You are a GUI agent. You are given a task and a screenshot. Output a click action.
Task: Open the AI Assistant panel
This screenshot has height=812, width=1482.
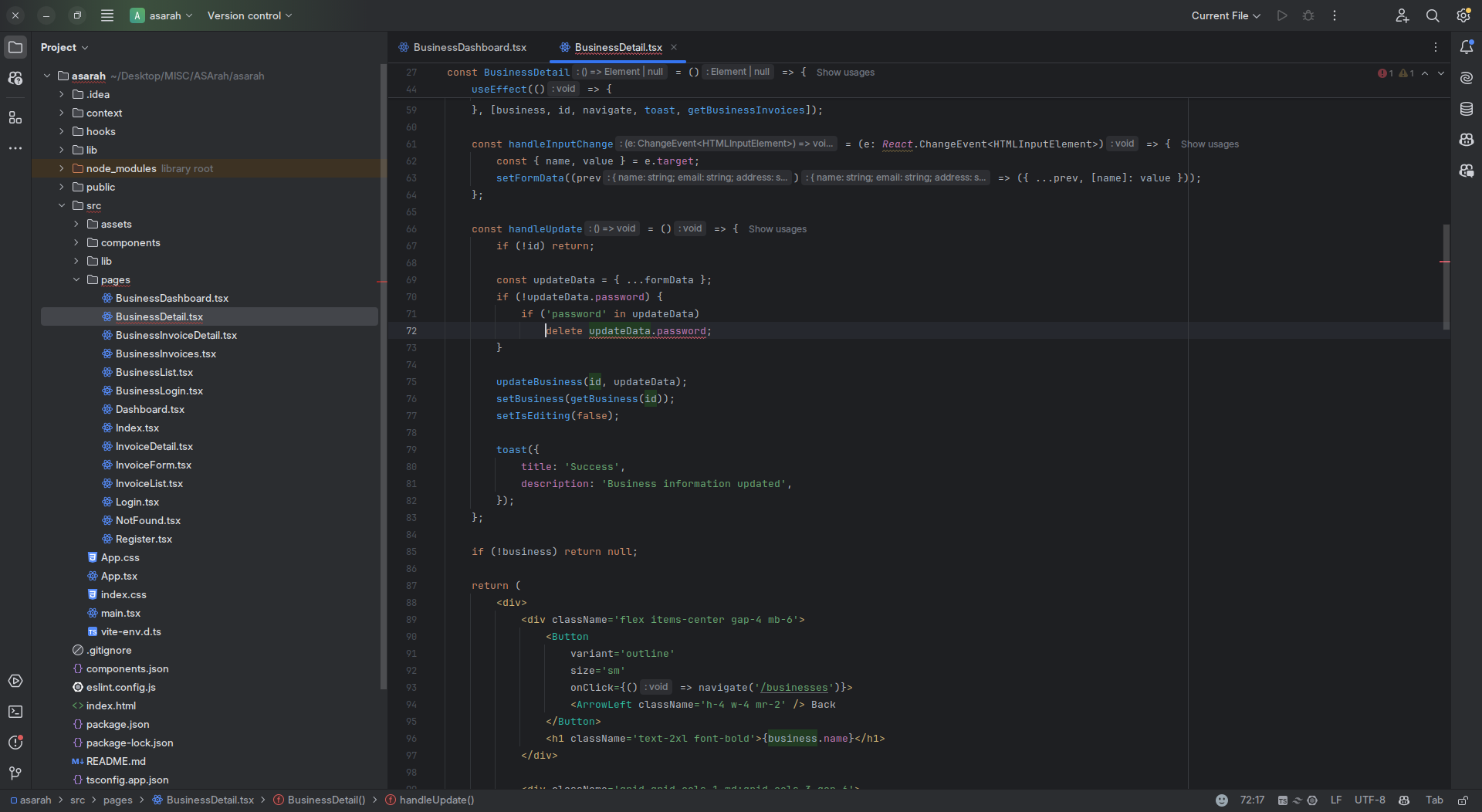tap(1467, 77)
